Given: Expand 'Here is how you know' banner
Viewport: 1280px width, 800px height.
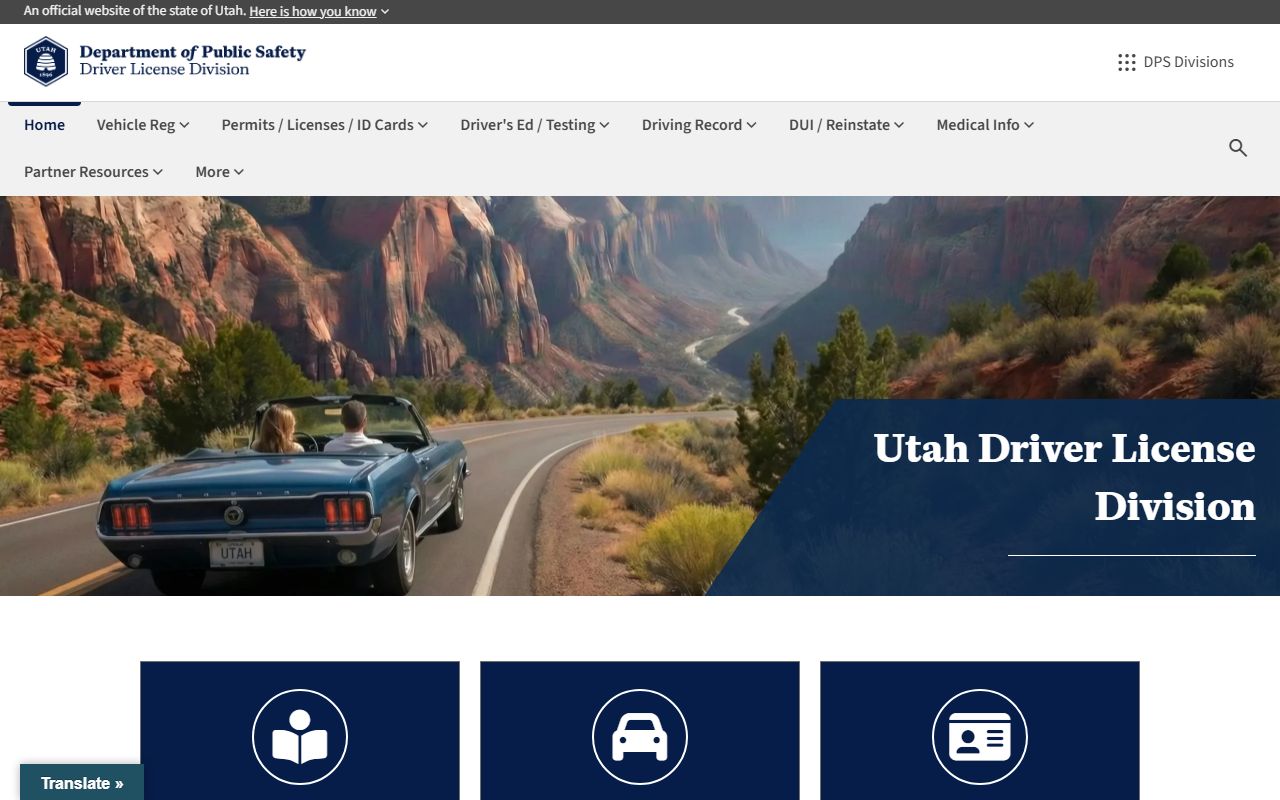Looking at the screenshot, I should tap(319, 12).
